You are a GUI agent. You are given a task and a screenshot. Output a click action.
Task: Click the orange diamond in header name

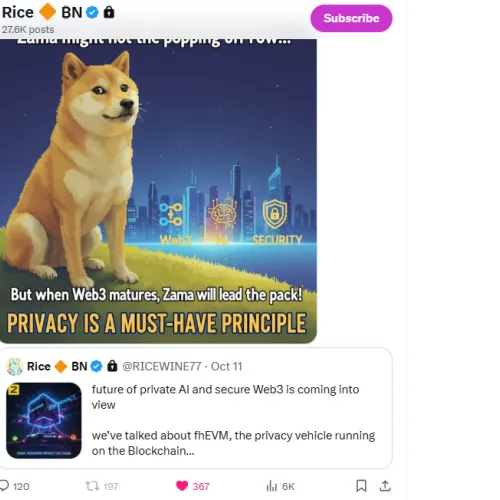pos(48,12)
